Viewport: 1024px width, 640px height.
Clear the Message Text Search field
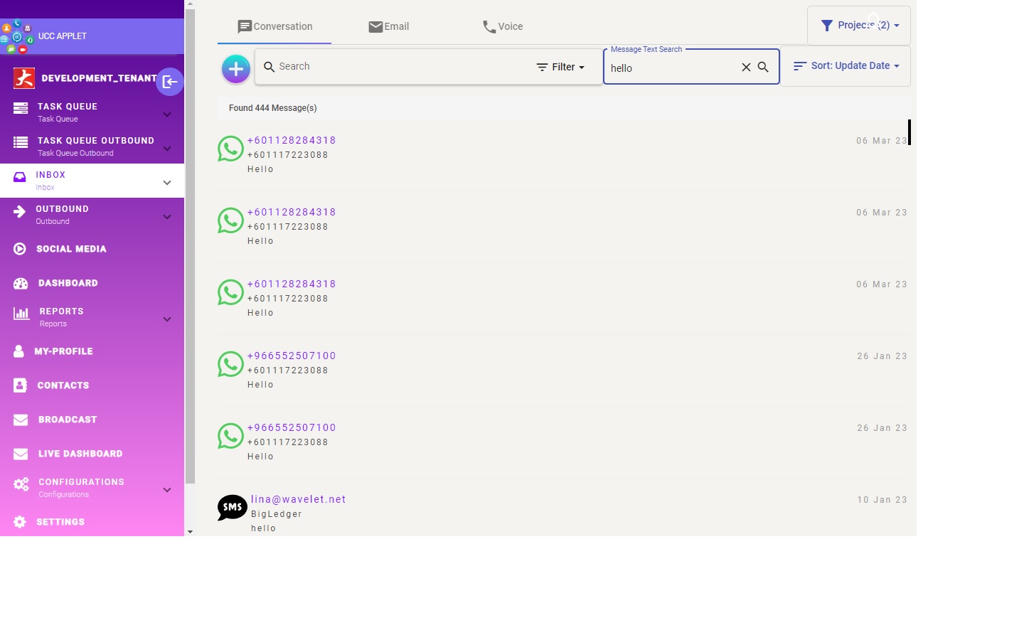click(x=746, y=68)
